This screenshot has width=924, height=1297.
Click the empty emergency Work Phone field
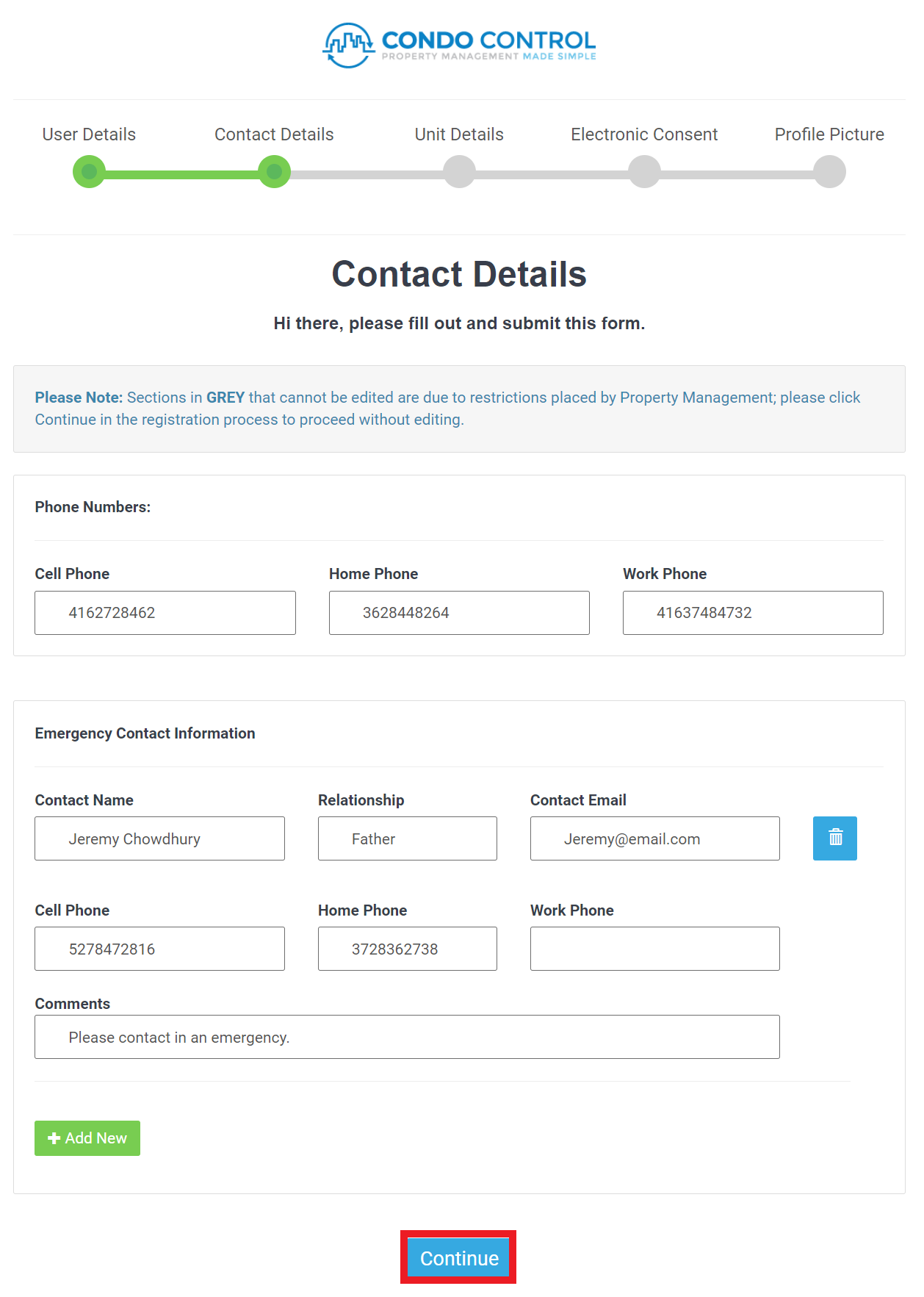coord(654,949)
